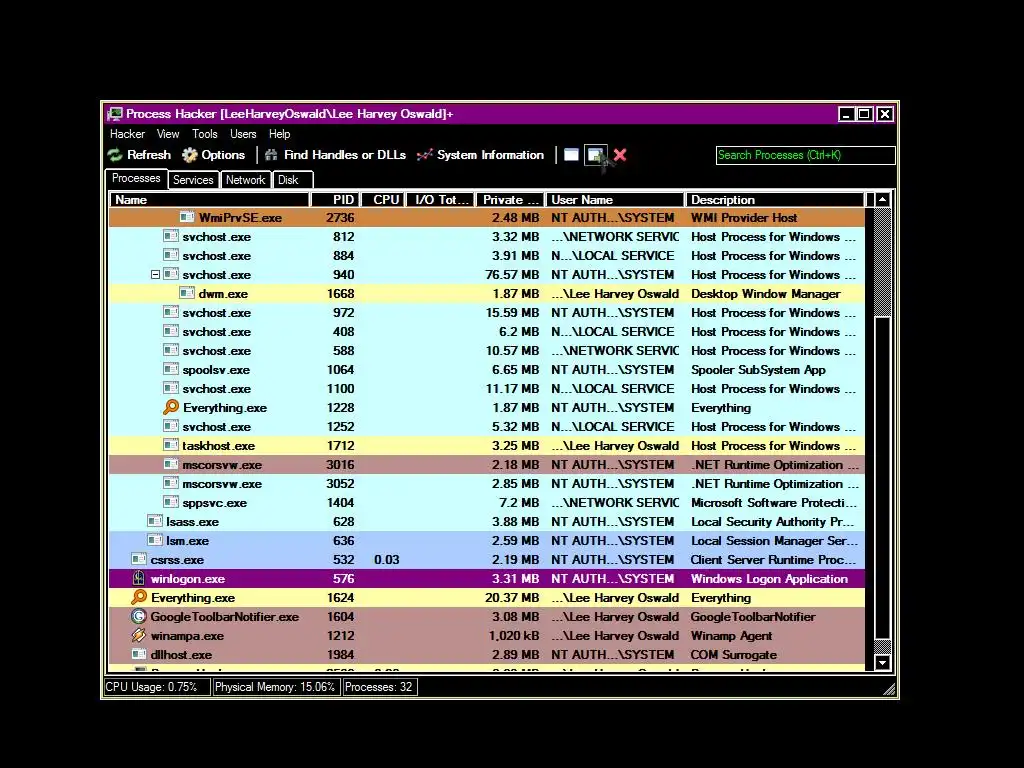Viewport: 1024px width, 768px height.
Task: Click icon of svchost.exe PID 972
Action: click(170, 312)
